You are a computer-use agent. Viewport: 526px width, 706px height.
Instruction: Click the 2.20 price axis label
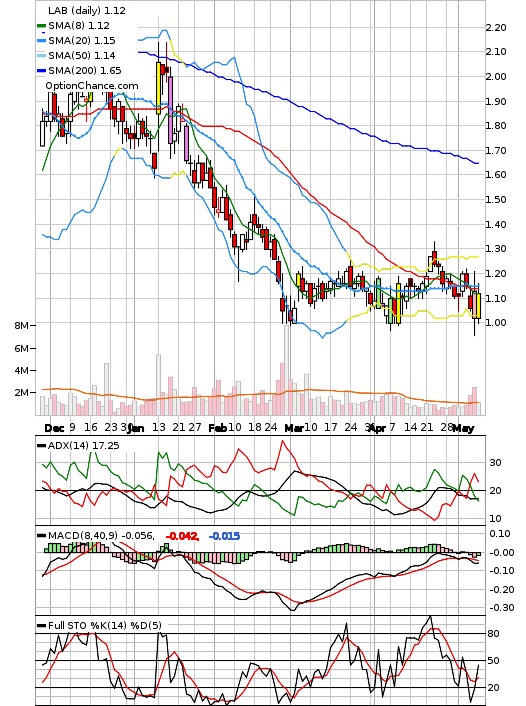click(496, 27)
